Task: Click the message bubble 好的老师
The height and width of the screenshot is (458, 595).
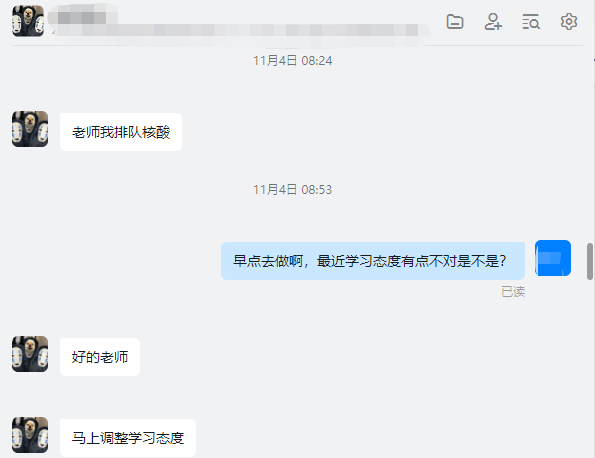Action: pyautogui.click(x=100, y=357)
